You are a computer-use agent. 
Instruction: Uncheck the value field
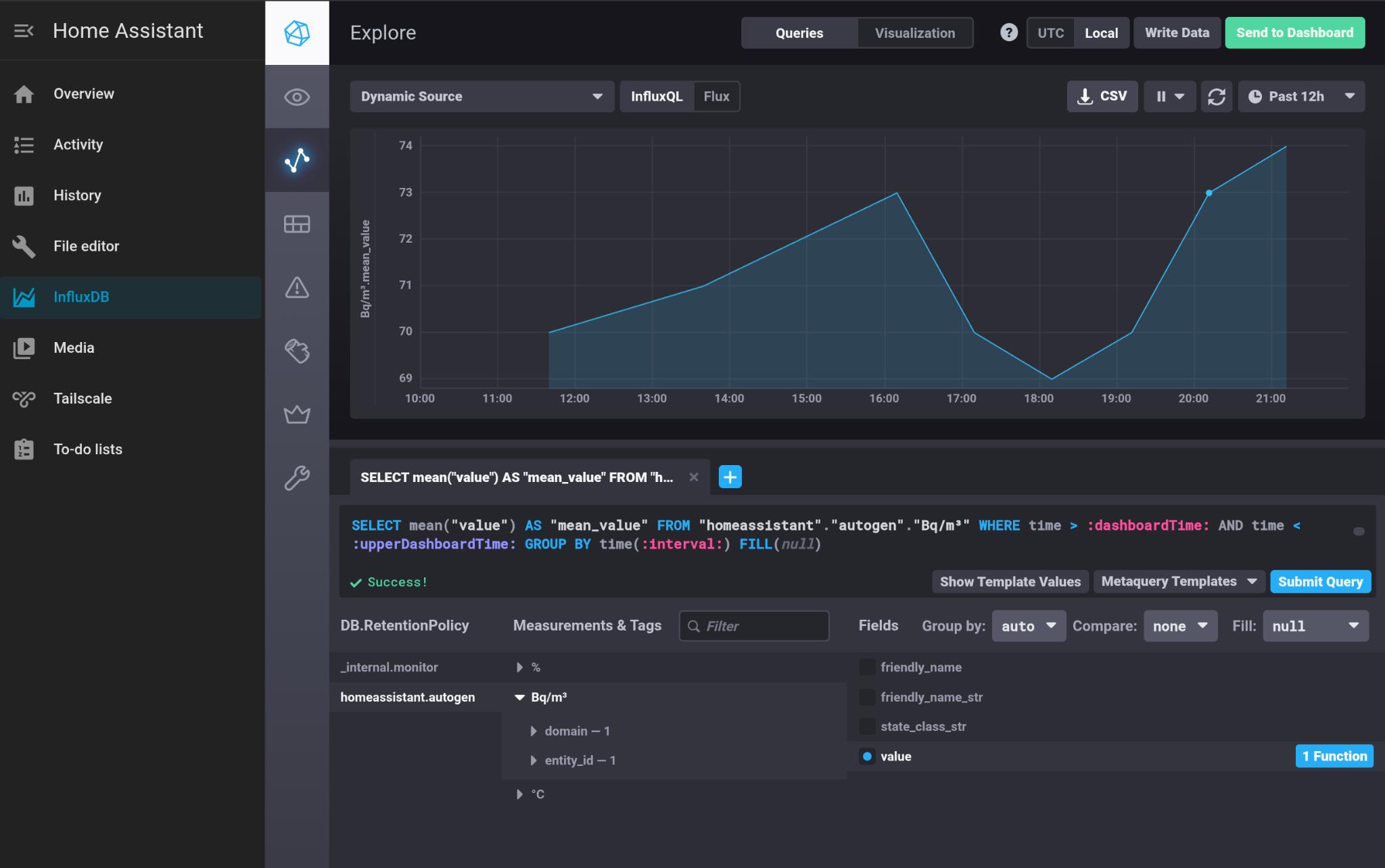coord(866,756)
